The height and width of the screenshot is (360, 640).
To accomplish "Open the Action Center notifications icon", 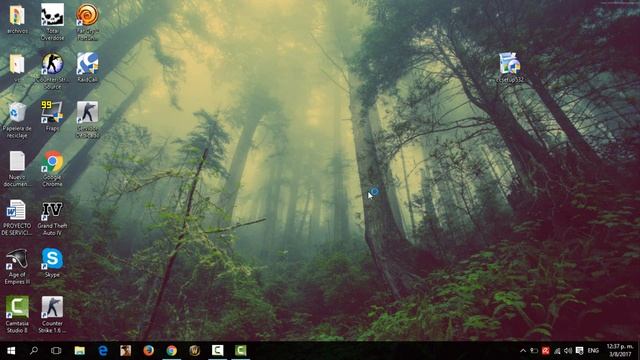I will pyautogui.click(x=579, y=351).
